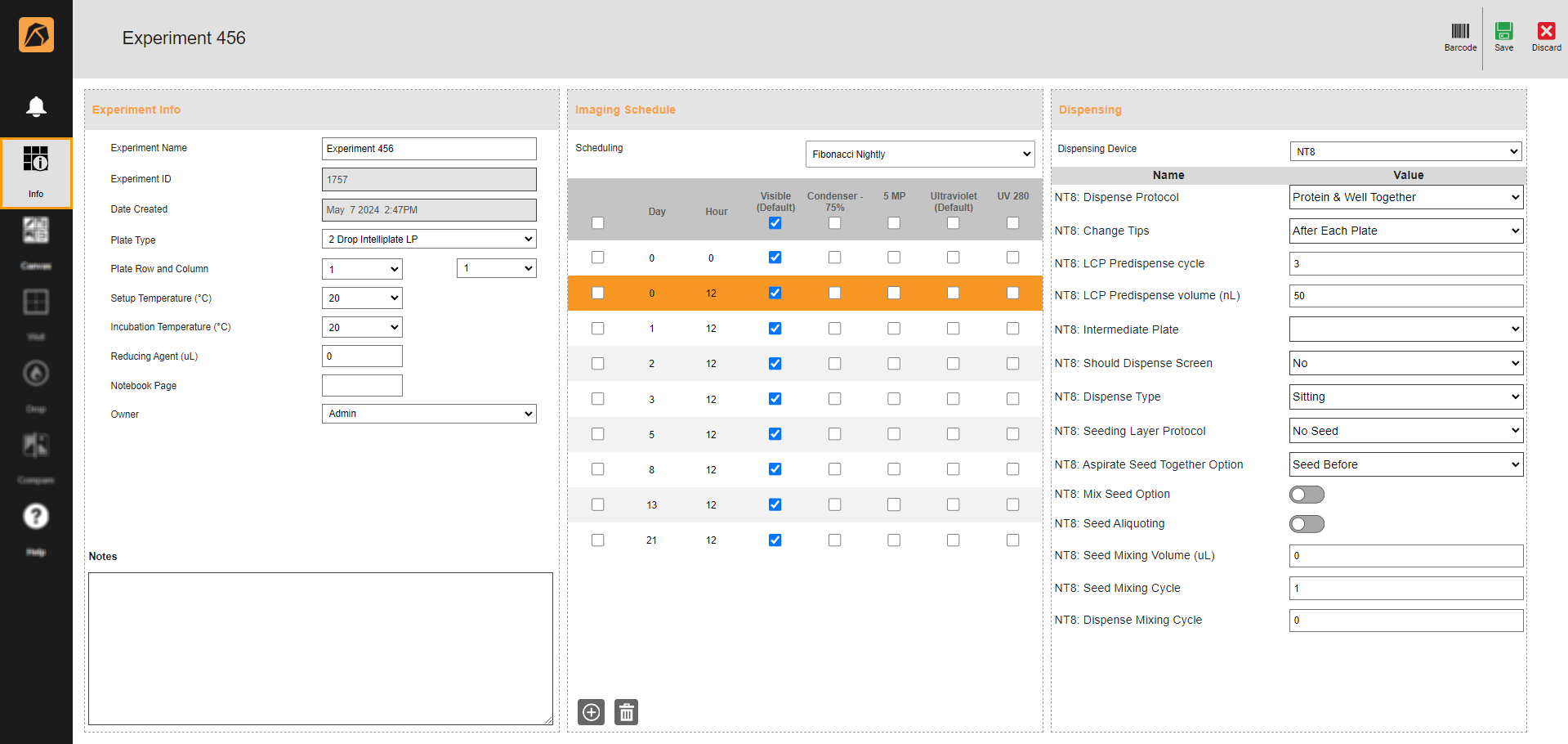Save the experiment with the Save icon
Screen dimensions: 1568x744
[1503, 33]
